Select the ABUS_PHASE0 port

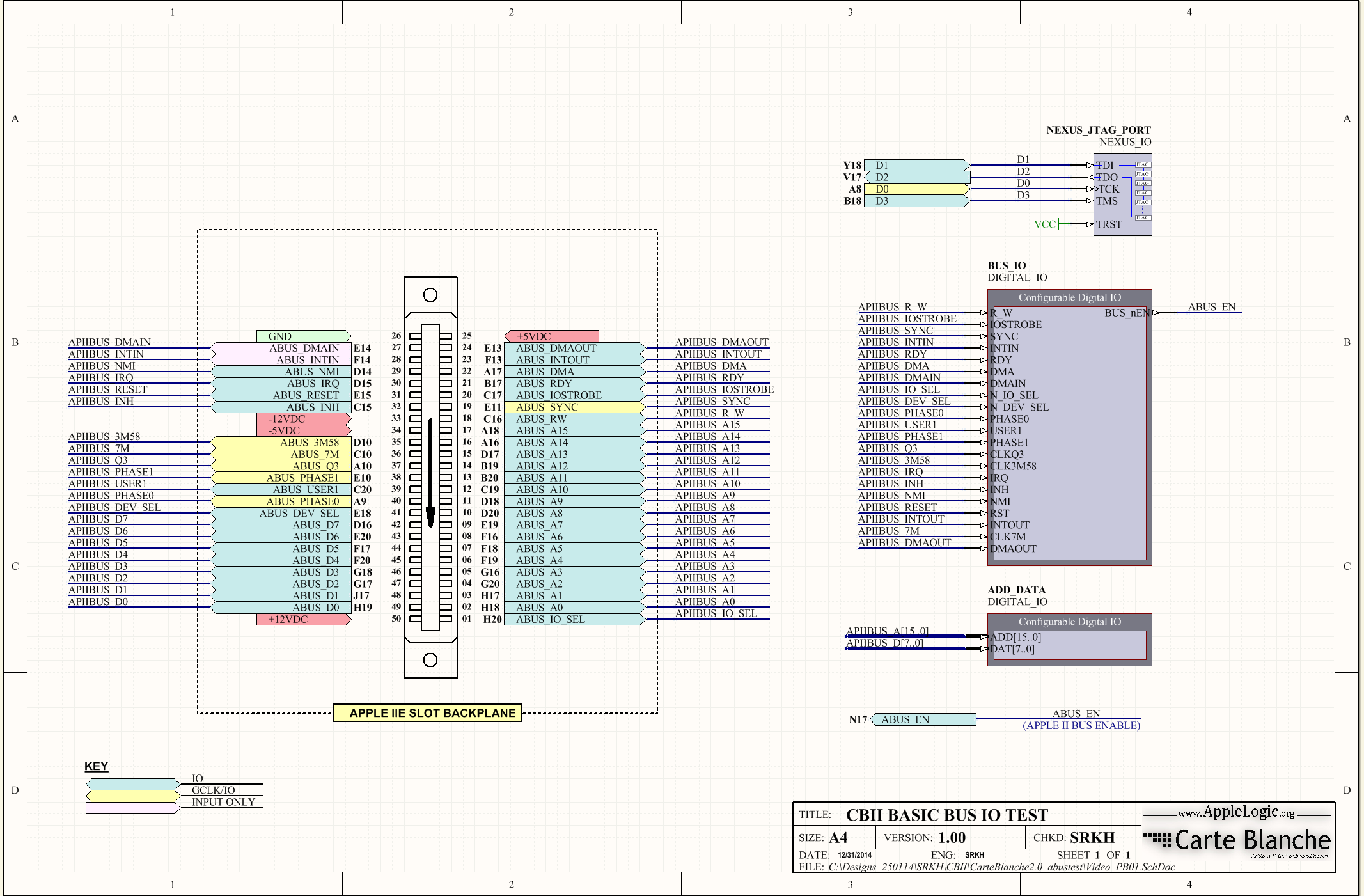(x=281, y=501)
